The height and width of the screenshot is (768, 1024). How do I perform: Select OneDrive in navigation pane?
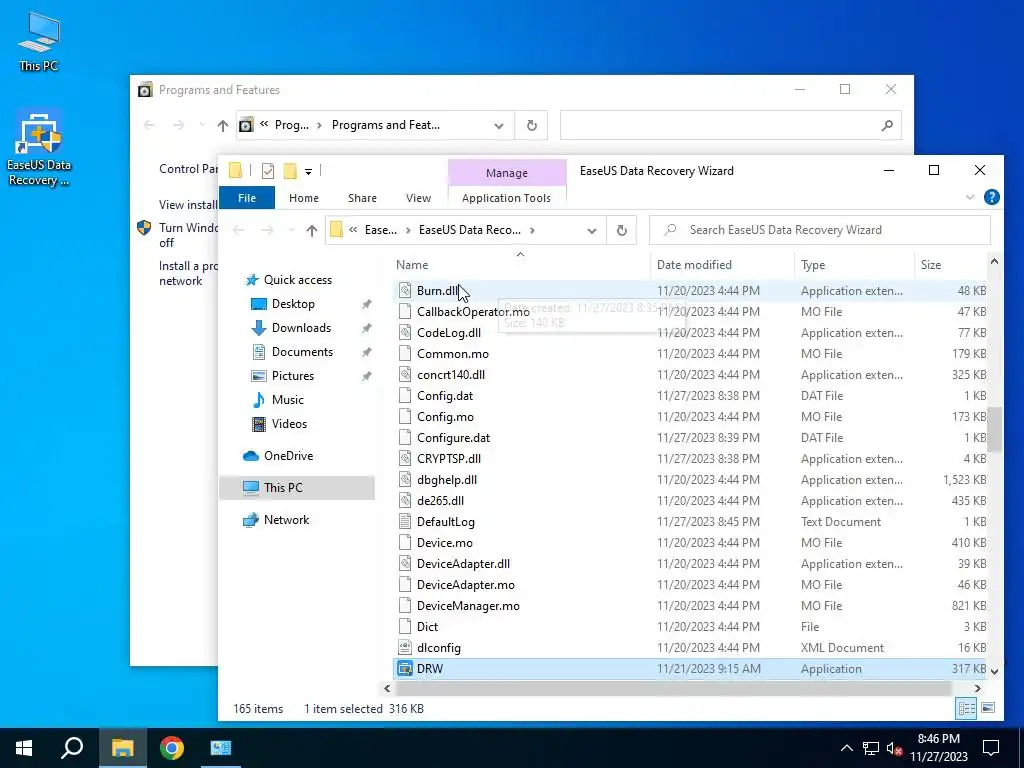pos(288,456)
